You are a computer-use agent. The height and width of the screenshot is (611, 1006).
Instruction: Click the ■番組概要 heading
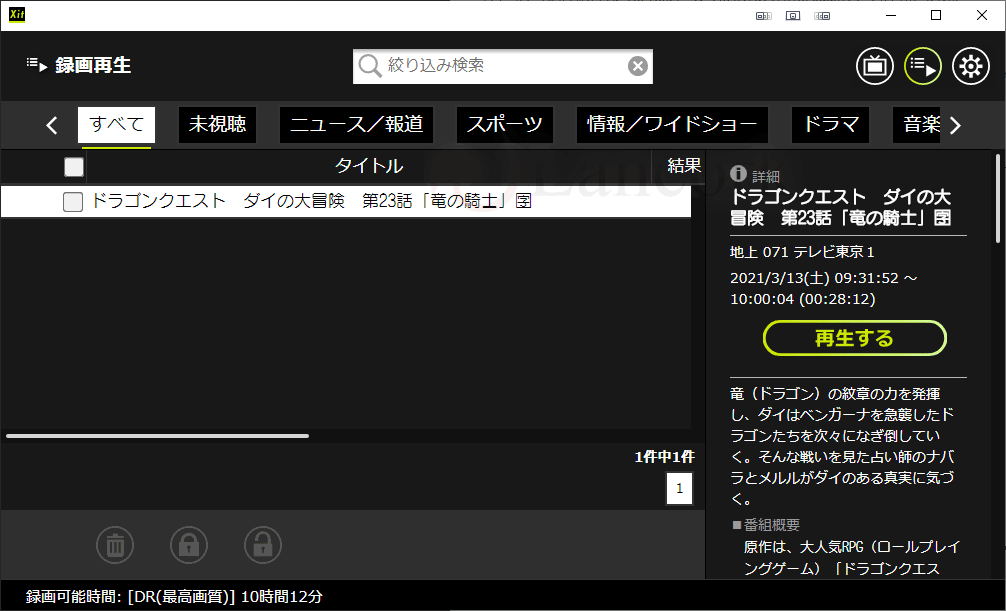766,525
